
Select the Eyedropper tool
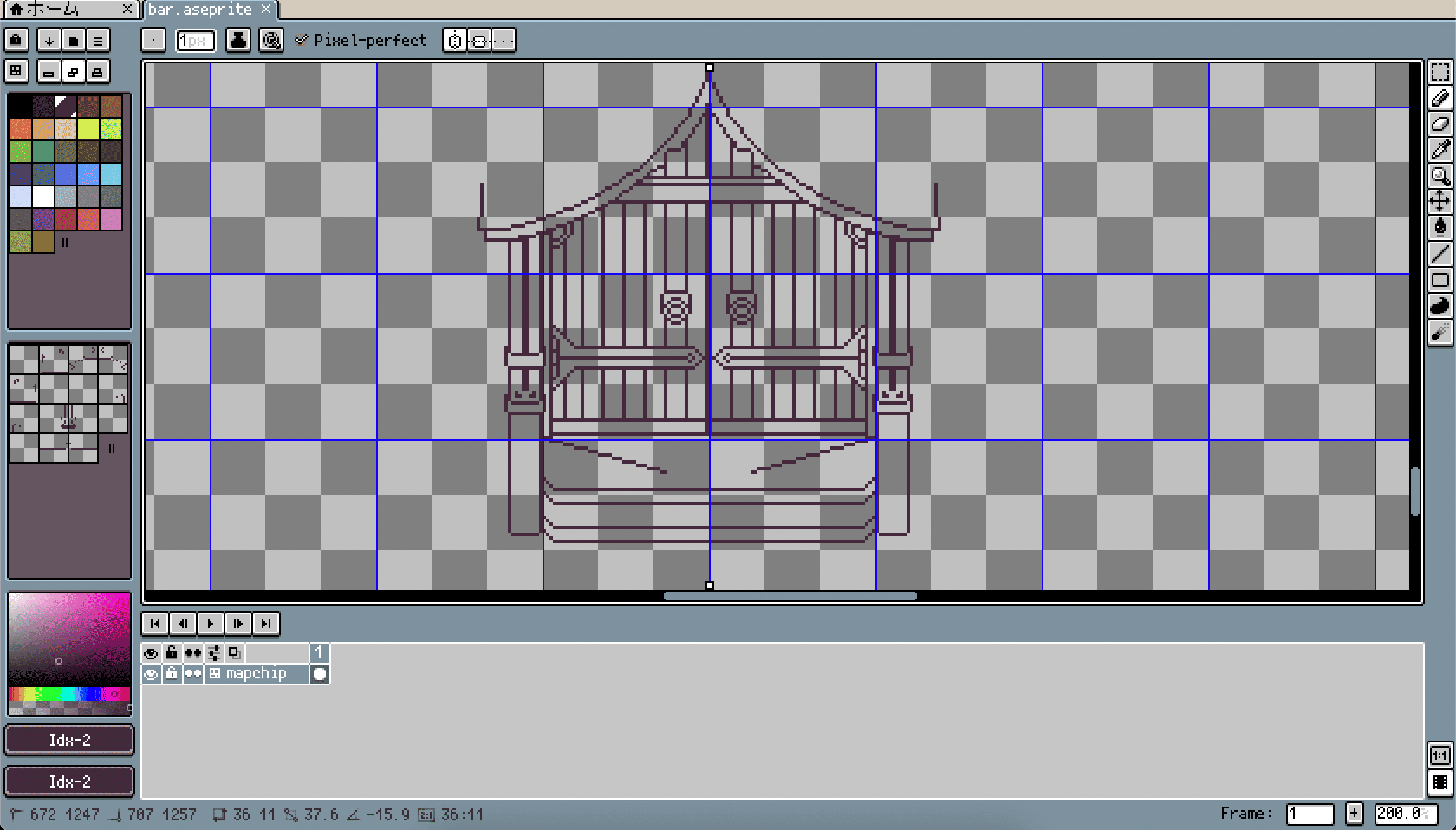coord(1440,149)
